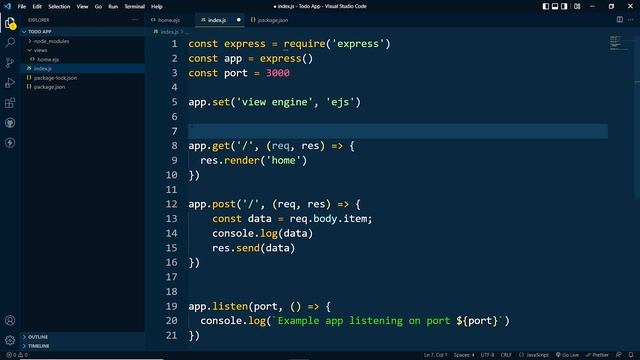Change file encoding UTF-8
640x360 pixels.
tap(487, 355)
